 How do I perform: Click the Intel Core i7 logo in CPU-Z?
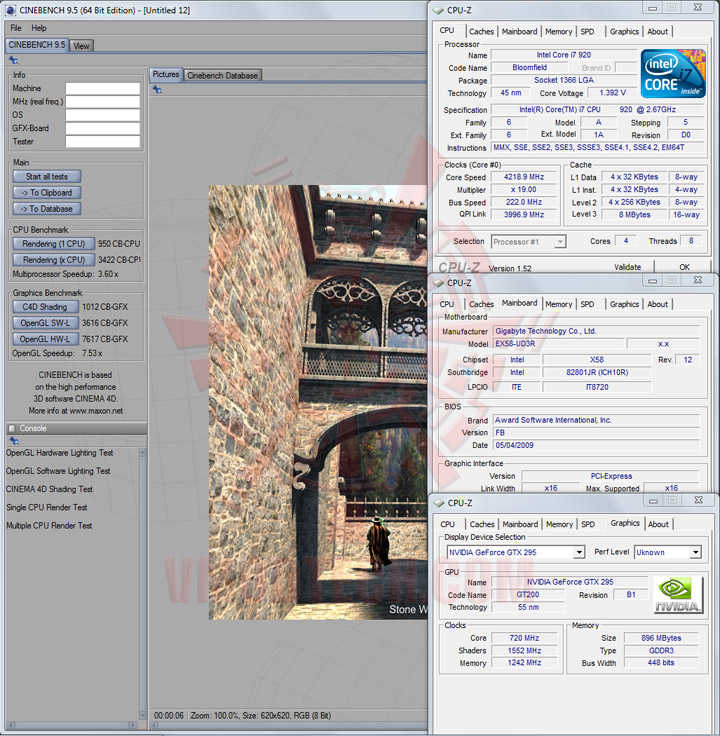(673, 73)
